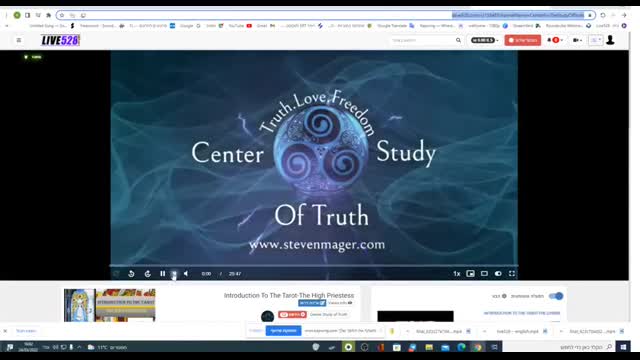The height and width of the screenshot is (360, 640).
Task: Open the Windows Start button
Action: (x=623, y=347)
